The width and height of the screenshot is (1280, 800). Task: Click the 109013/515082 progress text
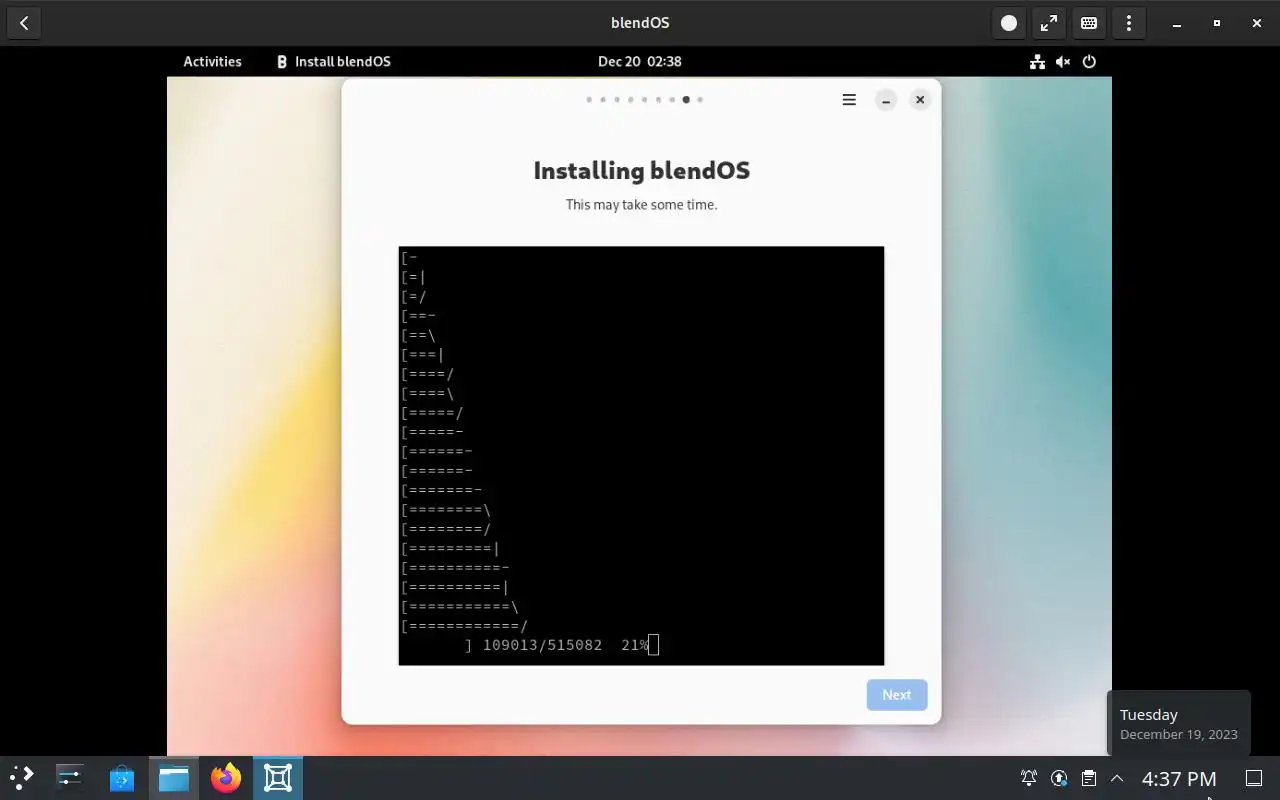542,645
